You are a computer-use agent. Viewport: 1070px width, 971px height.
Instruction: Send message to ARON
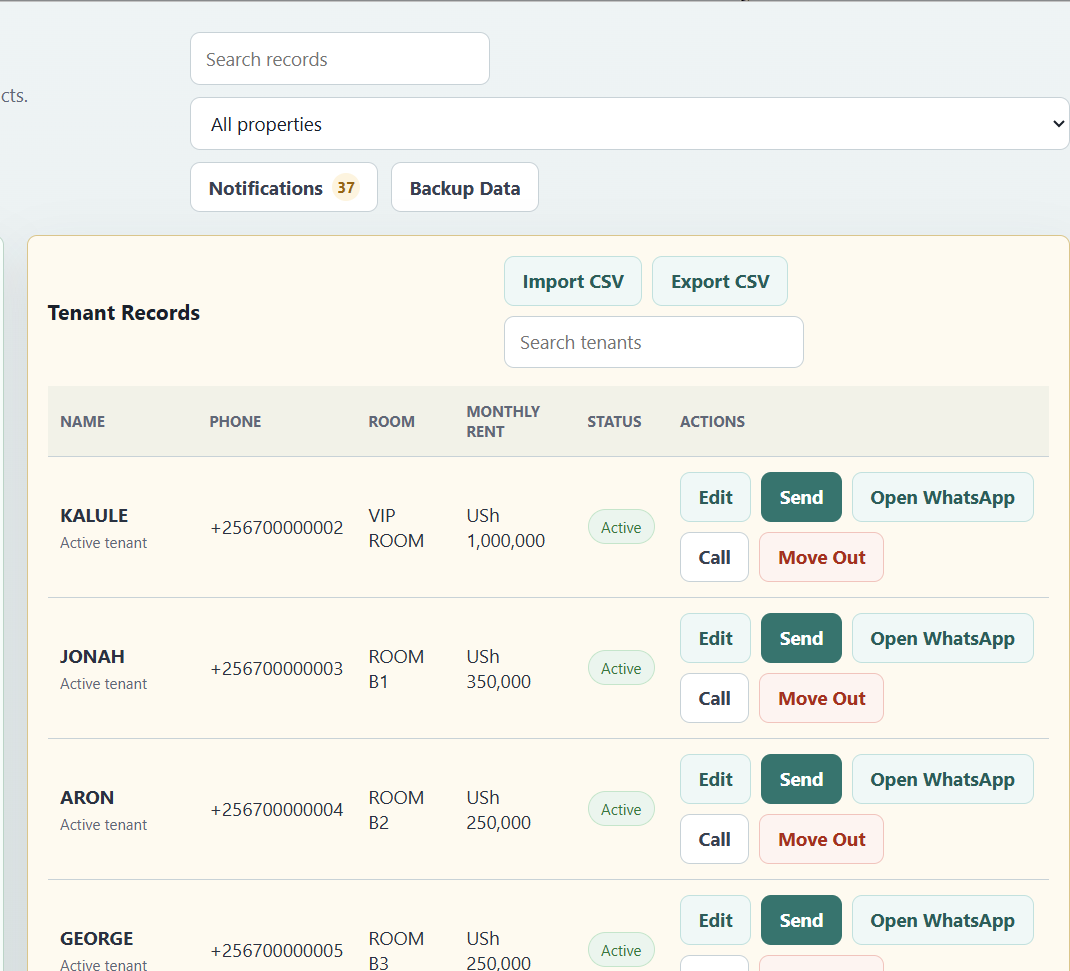click(x=801, y=779)
